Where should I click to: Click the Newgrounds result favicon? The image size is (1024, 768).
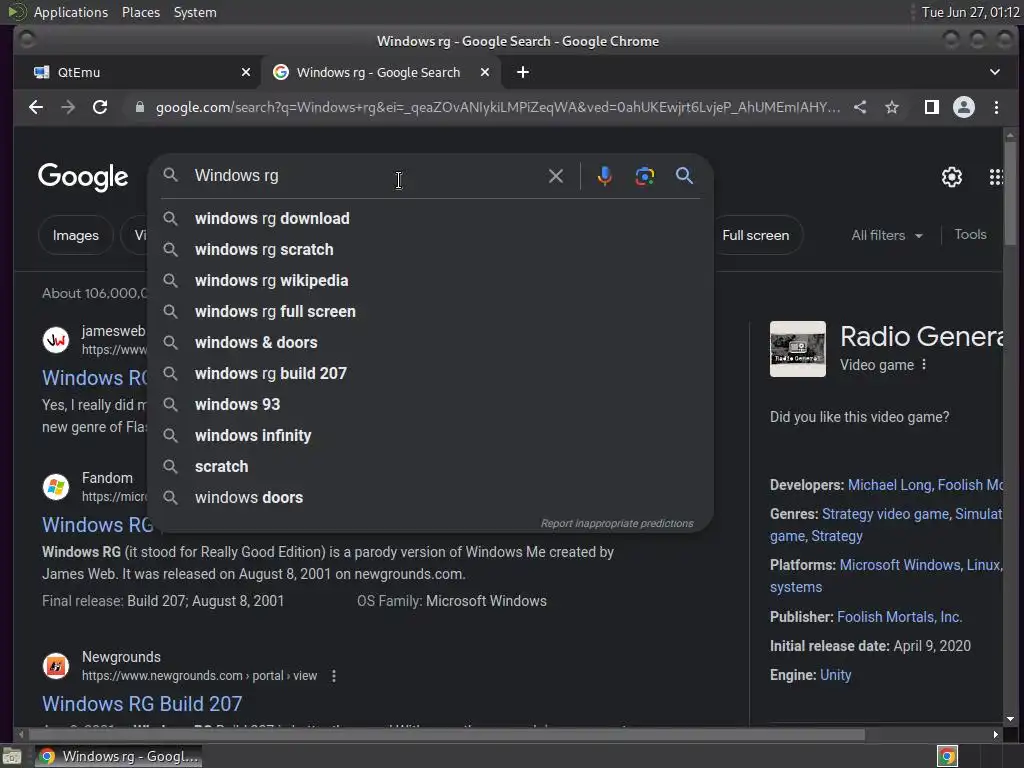pos(56,665)
